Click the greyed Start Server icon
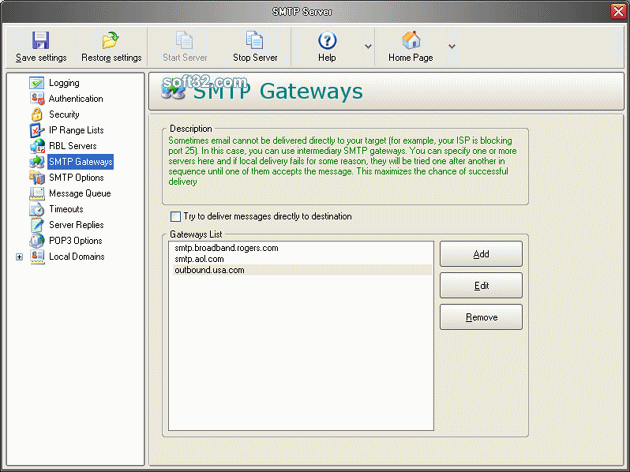 tap(184, 40)
